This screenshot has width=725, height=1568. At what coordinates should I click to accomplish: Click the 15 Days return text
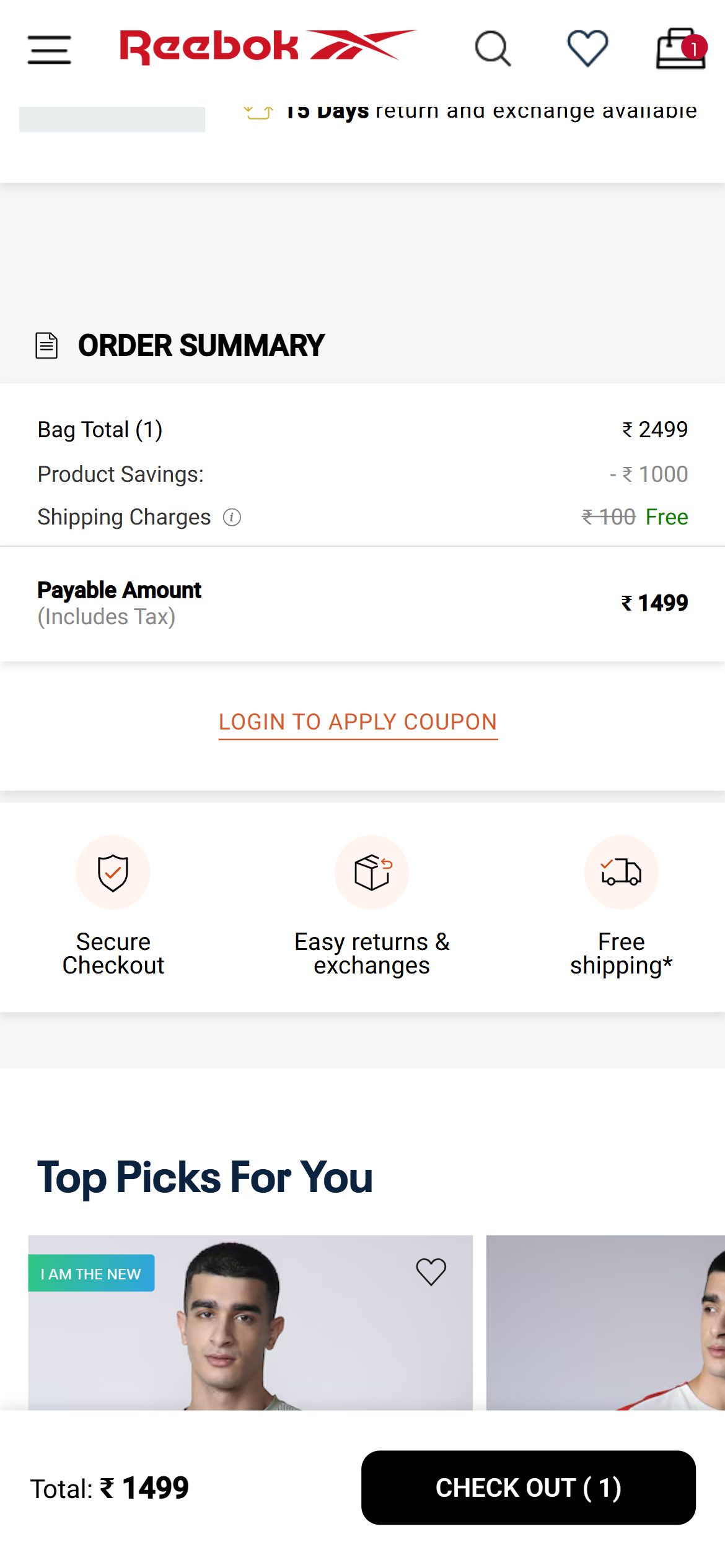491,111
